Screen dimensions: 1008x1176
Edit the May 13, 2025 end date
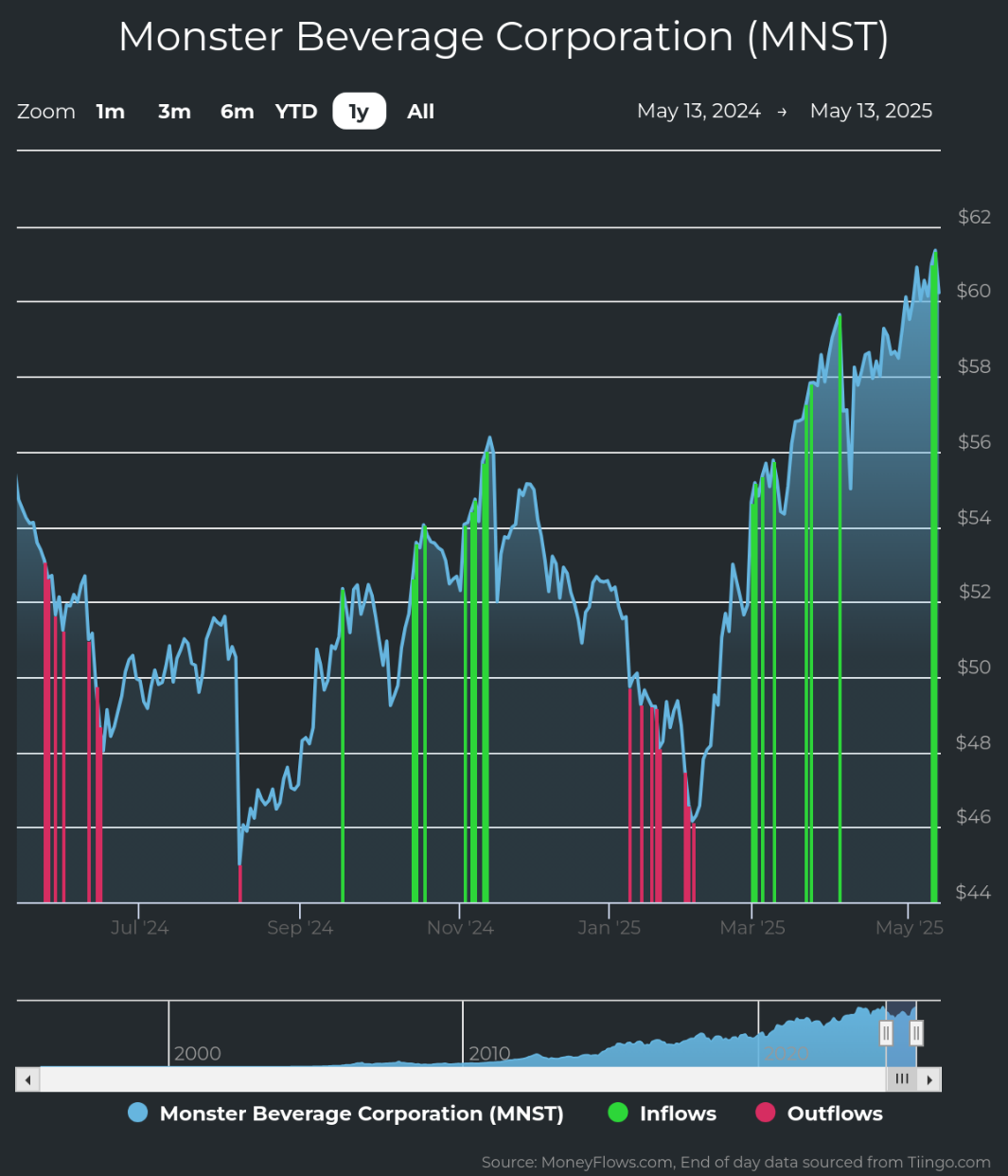click(871, 111)
